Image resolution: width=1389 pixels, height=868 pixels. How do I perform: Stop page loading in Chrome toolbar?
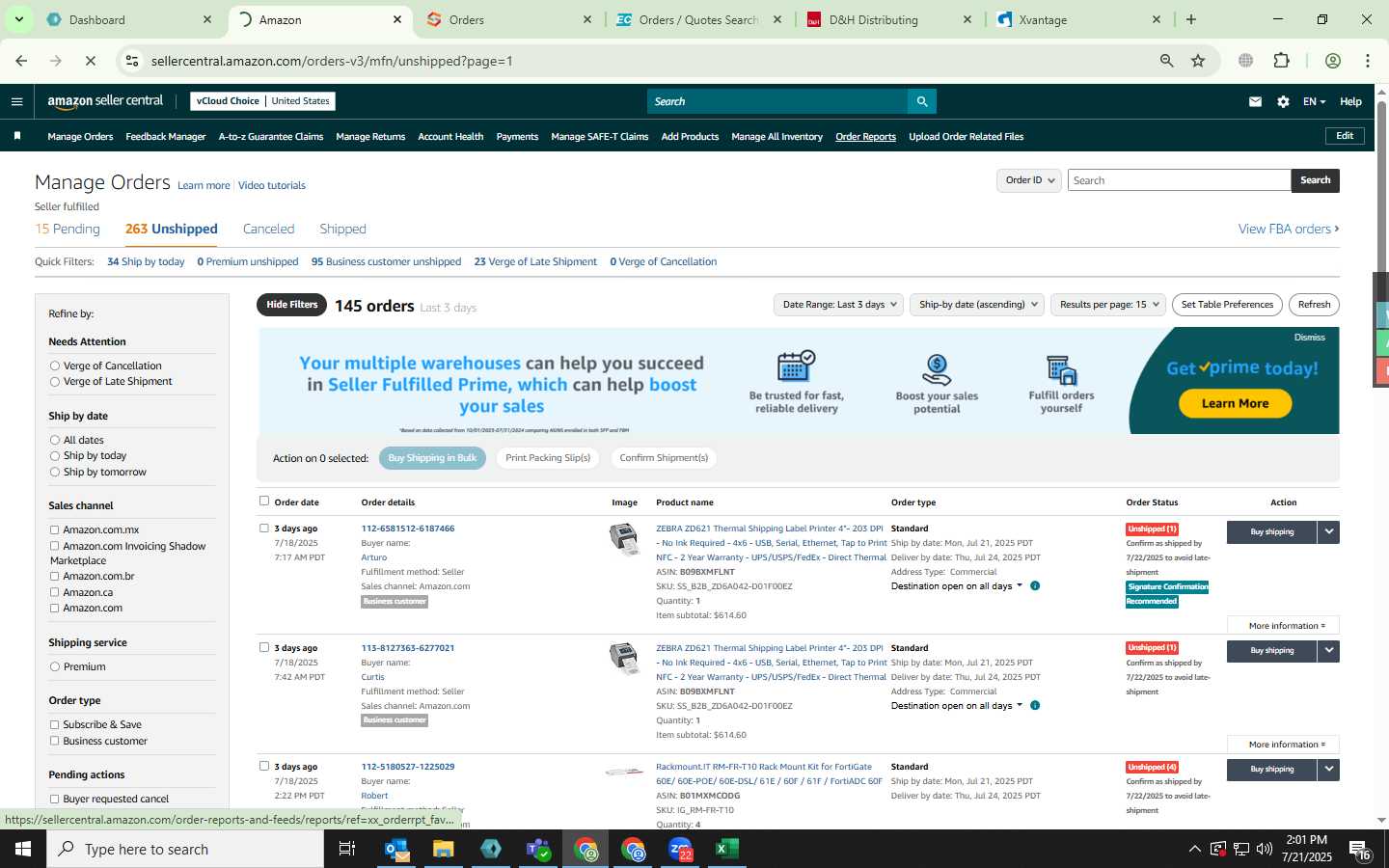point(90,61)
